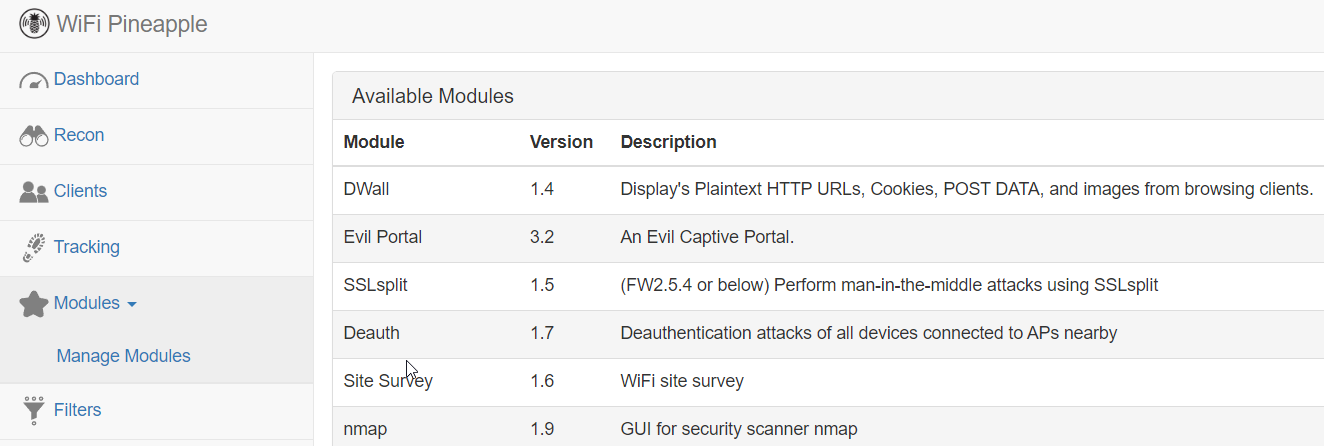Click the WiFi Pineapple title text
The width and height of the screenshot is (1324, 446).
tap(132, 24)
